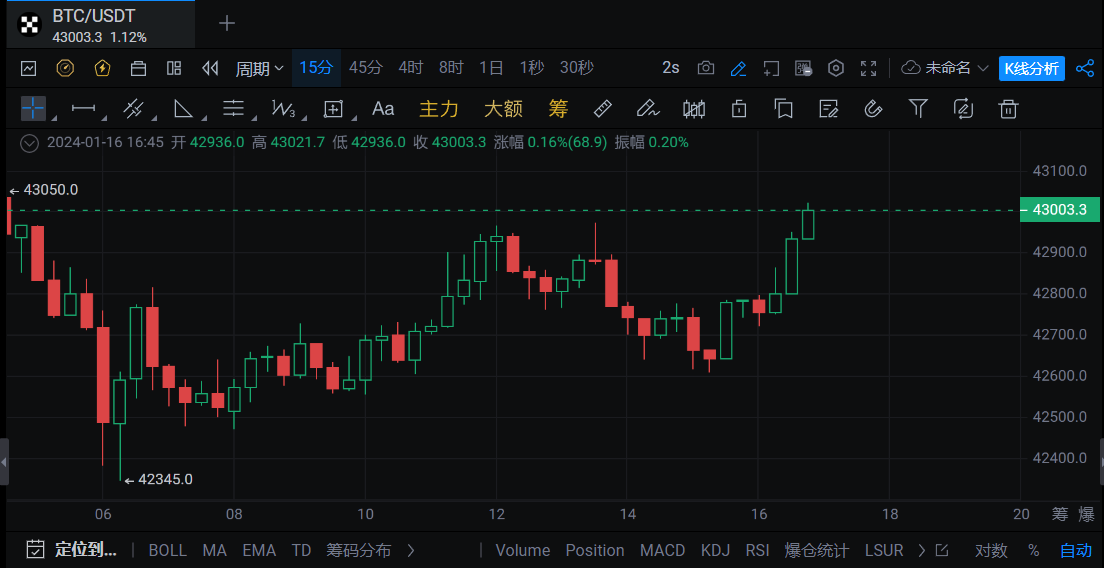The image size is (1104, 568).
Task: Click the 43003.3 current price label
Action: point(1059,210)
